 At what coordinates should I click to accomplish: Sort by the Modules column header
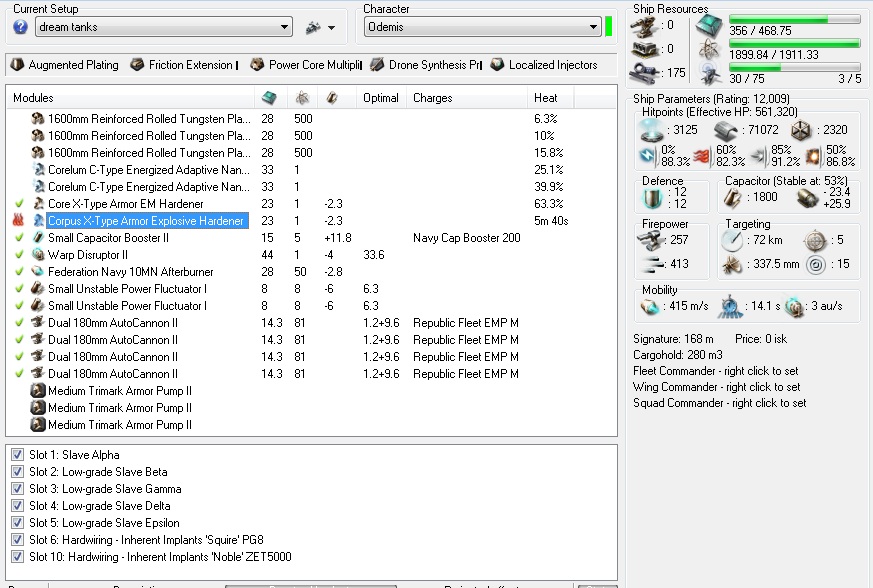[x=130, y=98]
